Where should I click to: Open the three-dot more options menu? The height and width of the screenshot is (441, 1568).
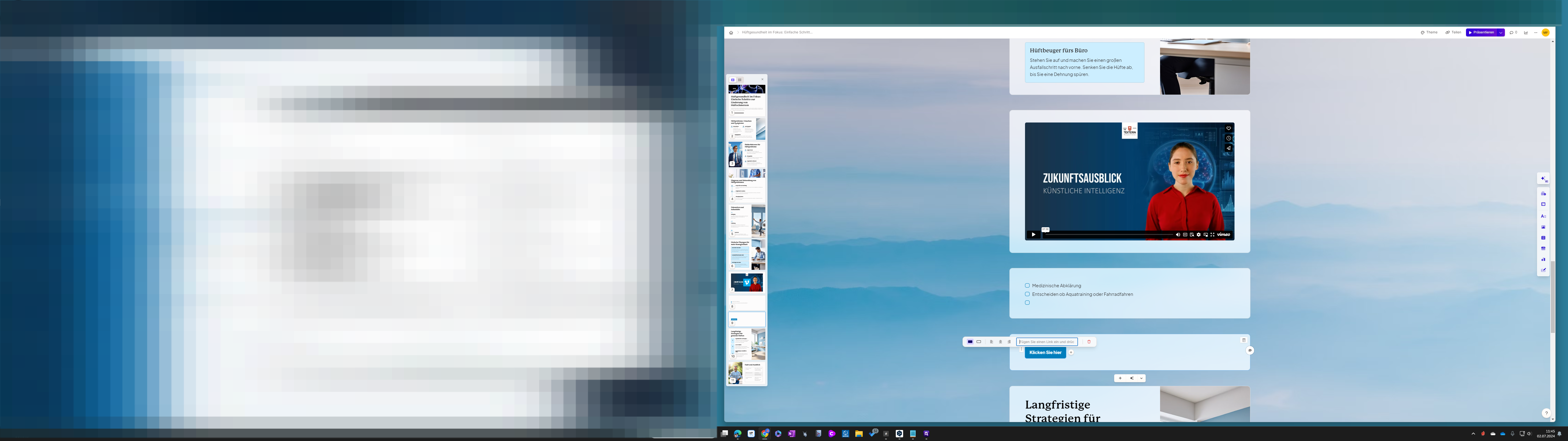click(1536, 33)
